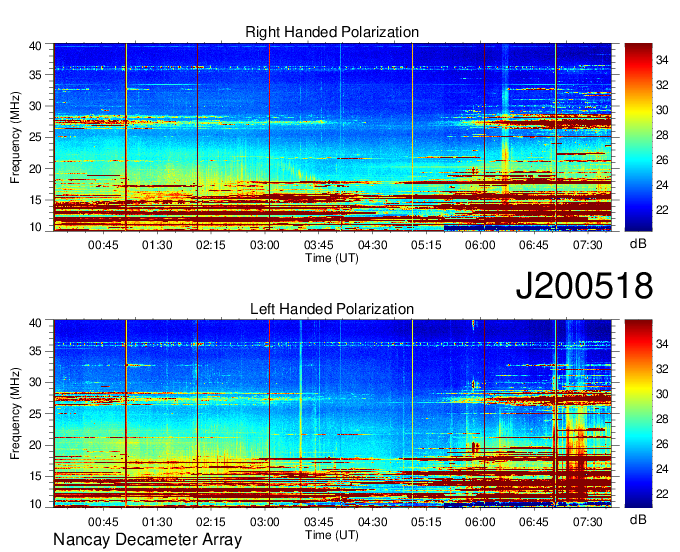
Task: Click the 35 frequency tick on Right Handed plot
Action: (36, 75)
